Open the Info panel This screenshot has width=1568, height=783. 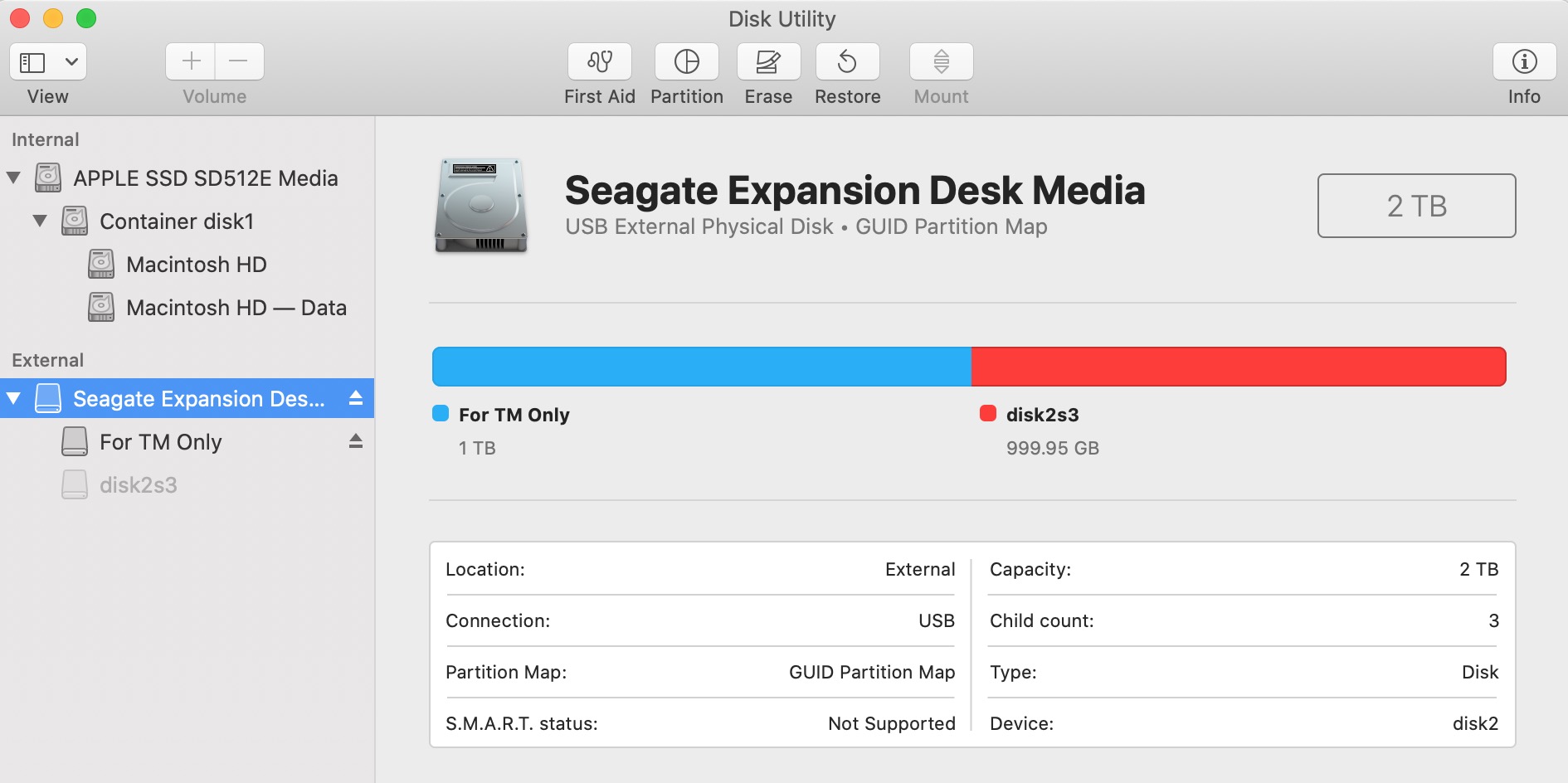click(x=1524, y=62)
